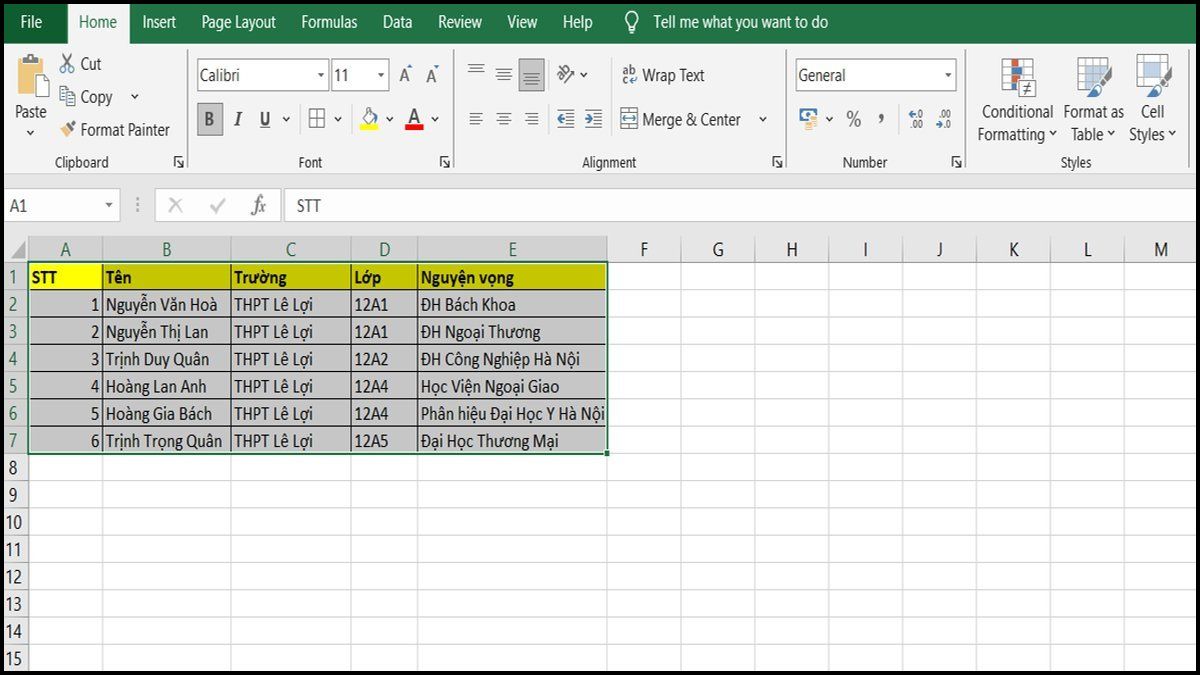
Task: Select cell containing Hoàng Lan Anh
Action: 166,386
